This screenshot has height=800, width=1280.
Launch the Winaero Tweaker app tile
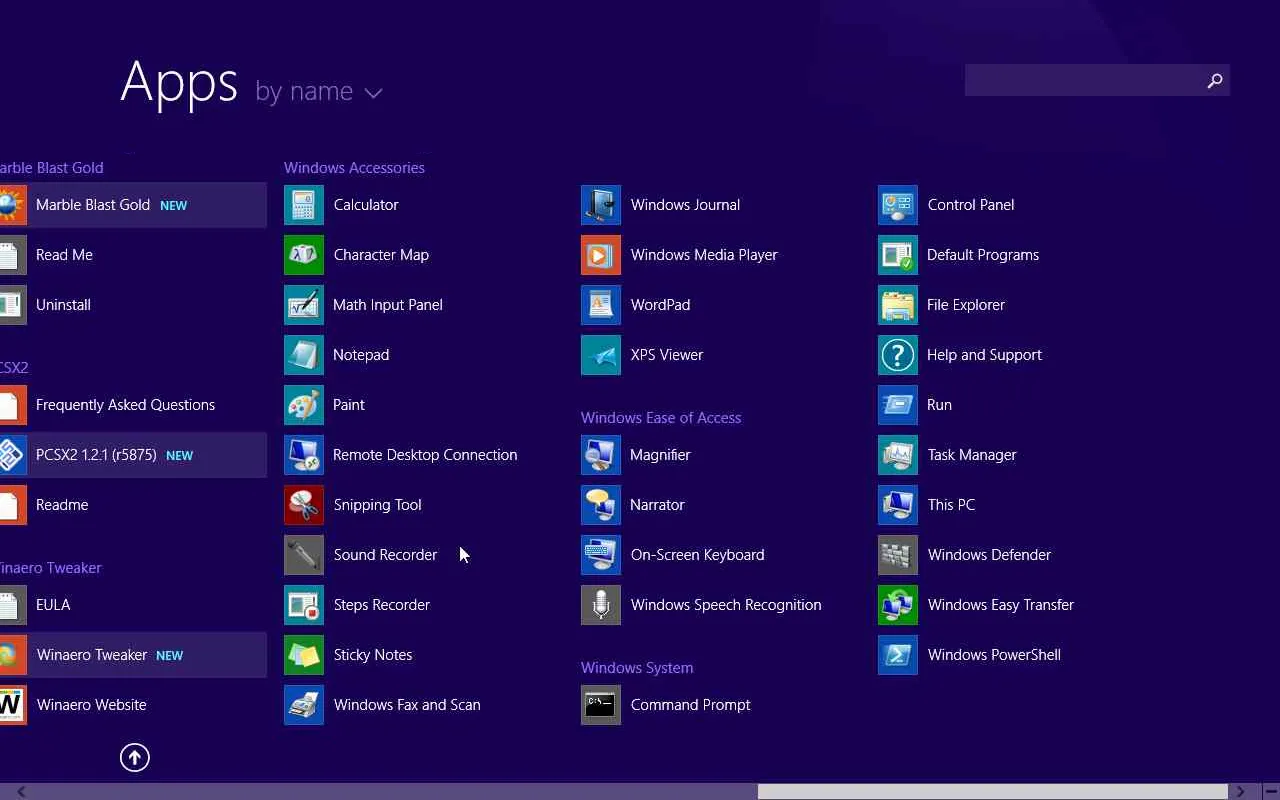(x=133, y=655)
